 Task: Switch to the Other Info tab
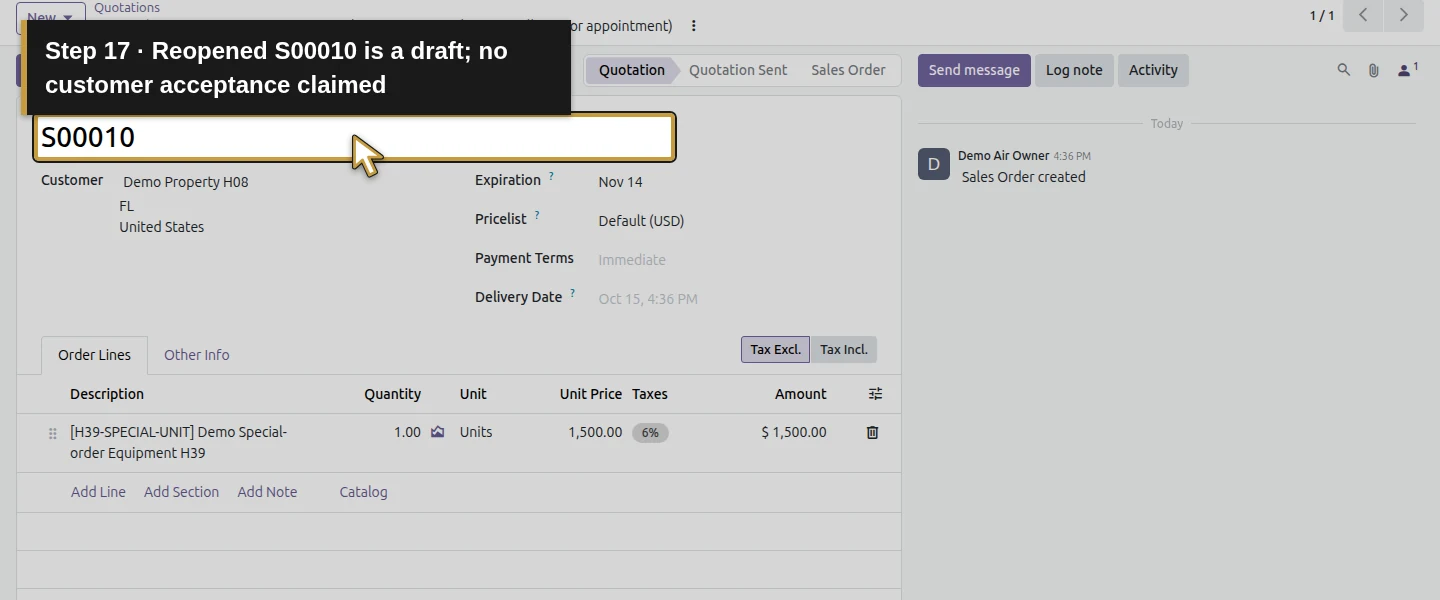196,355
